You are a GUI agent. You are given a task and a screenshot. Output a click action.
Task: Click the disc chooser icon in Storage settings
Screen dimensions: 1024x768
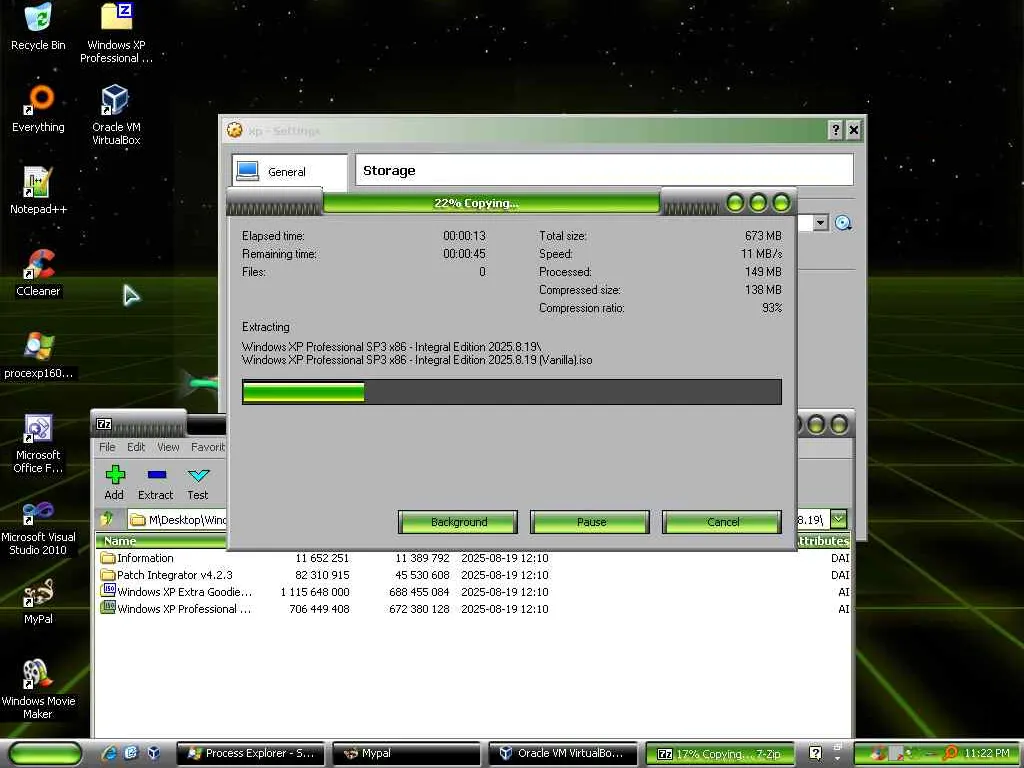[x=843, y=223]
